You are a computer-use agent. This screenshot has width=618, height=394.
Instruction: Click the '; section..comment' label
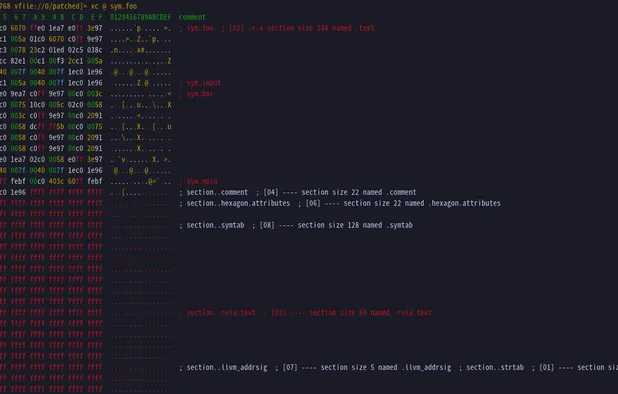click(214, 192)
